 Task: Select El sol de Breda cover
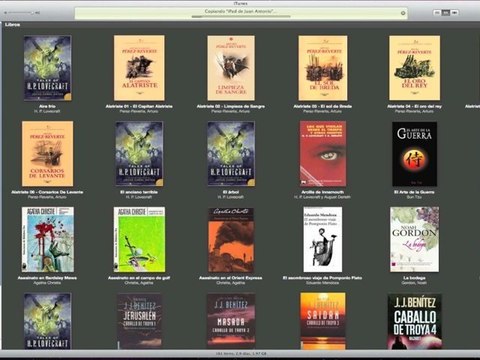(x=323, y=68)
